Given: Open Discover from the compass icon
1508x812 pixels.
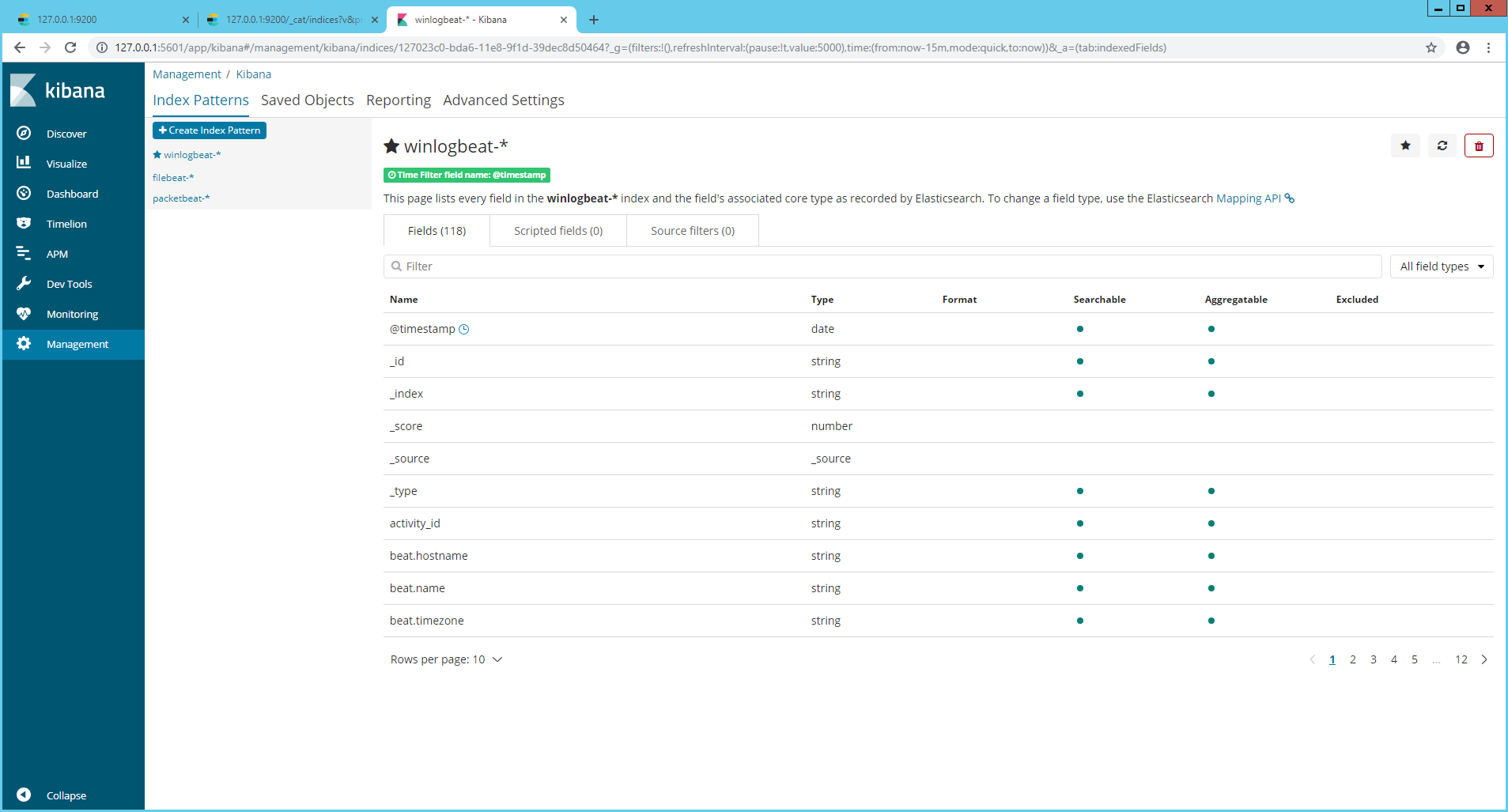Looking at the screenshot, I should coord(24,134).
